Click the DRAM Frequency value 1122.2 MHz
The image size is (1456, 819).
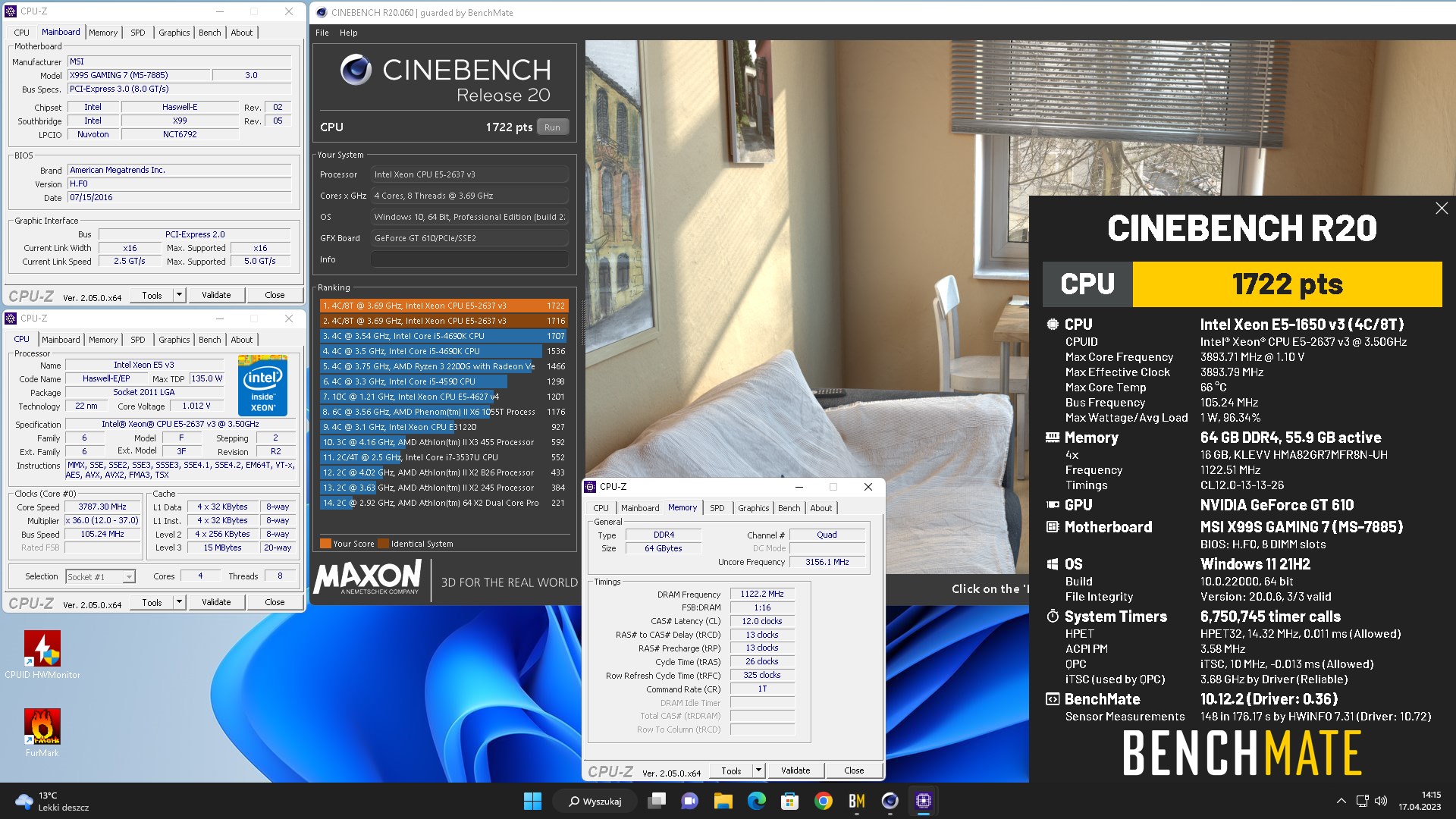tap(762, 594)
